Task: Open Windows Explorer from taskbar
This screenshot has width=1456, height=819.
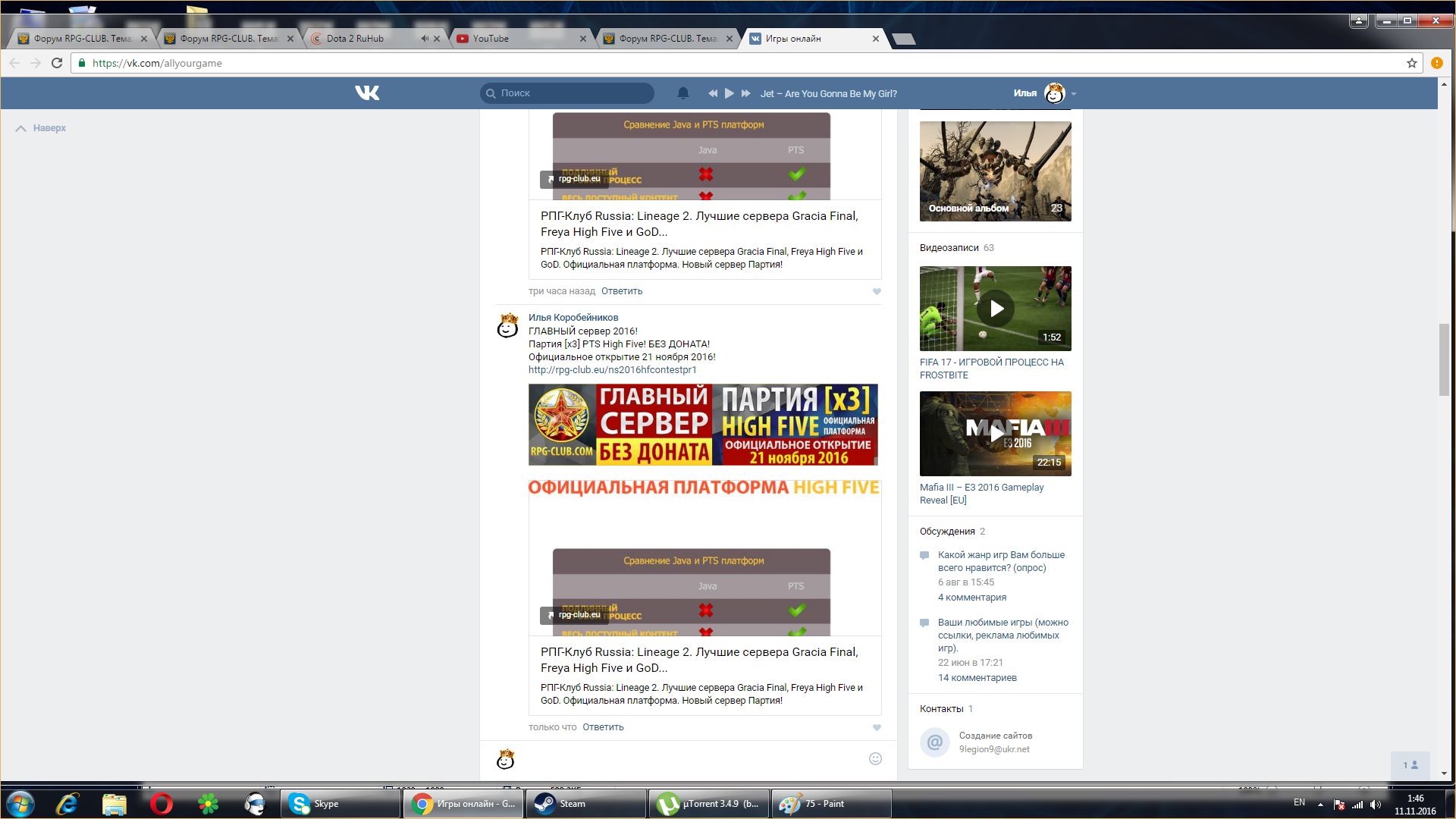Action: pos(114,804)
